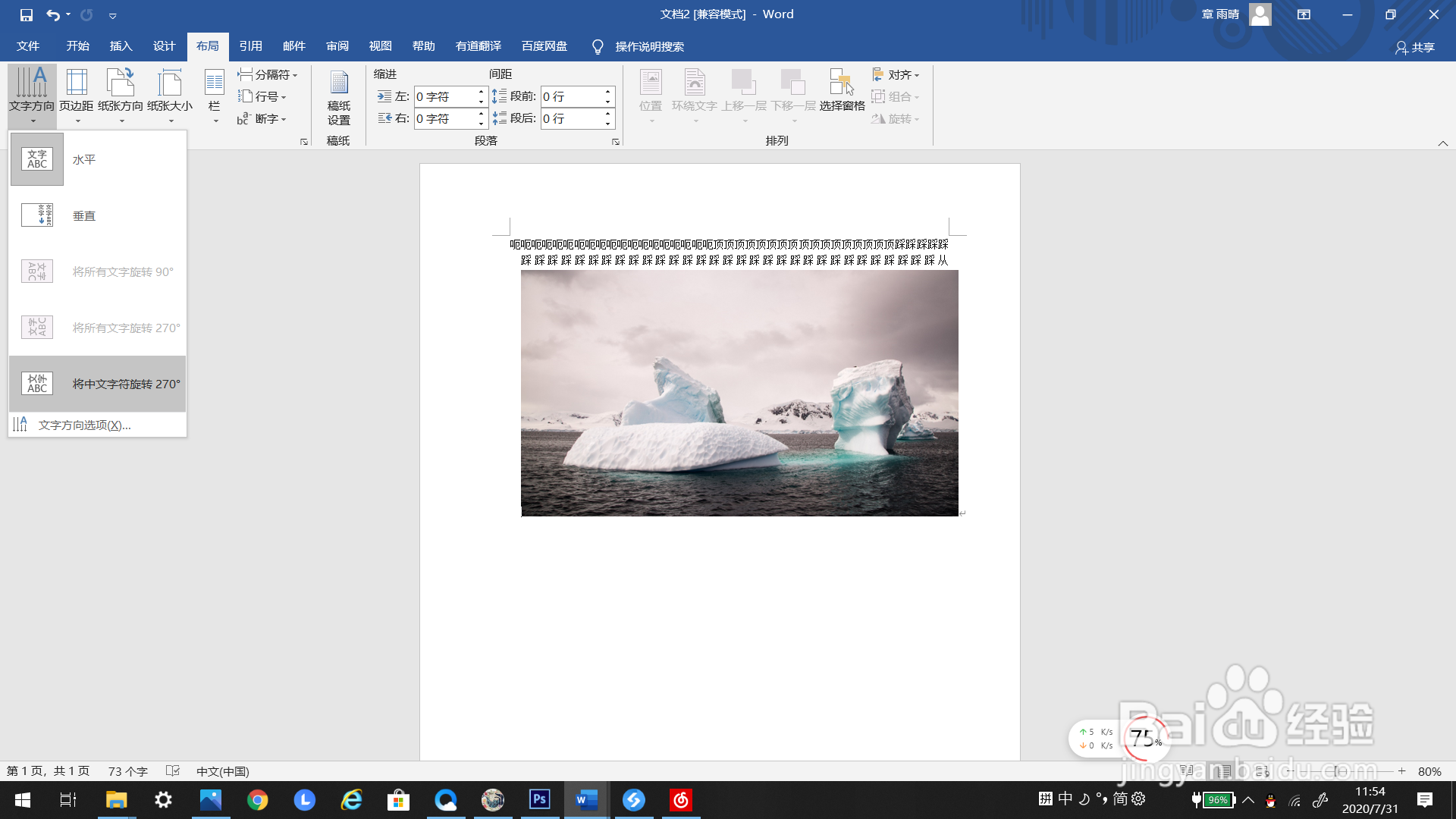This screenshot has height=819, width=1456.
Task: Switch to the Insert (插入) tab
Action: pyautogui.click(x=121, y=46)
